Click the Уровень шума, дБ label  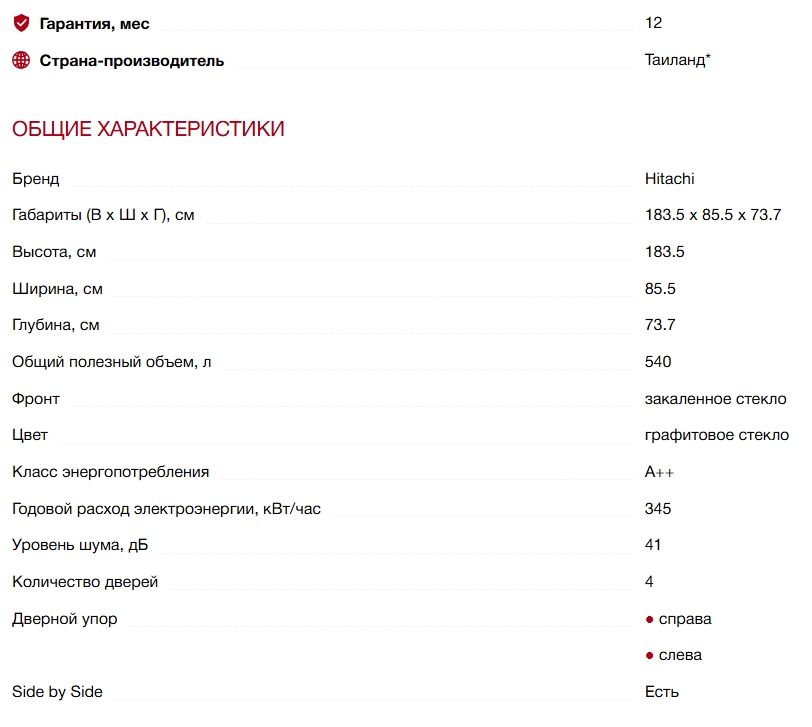[80, 545]
